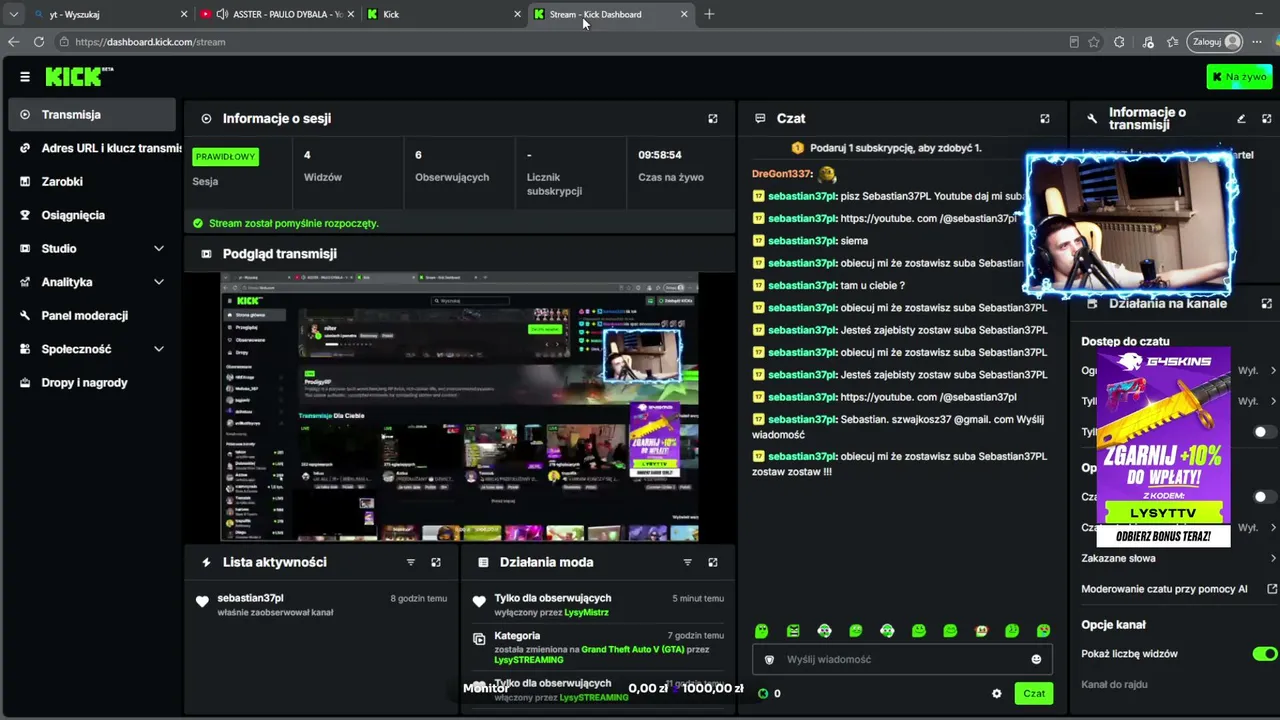1280x720 pixels.
Task: Click the shield icon in the message box
Action: [769, 660]
